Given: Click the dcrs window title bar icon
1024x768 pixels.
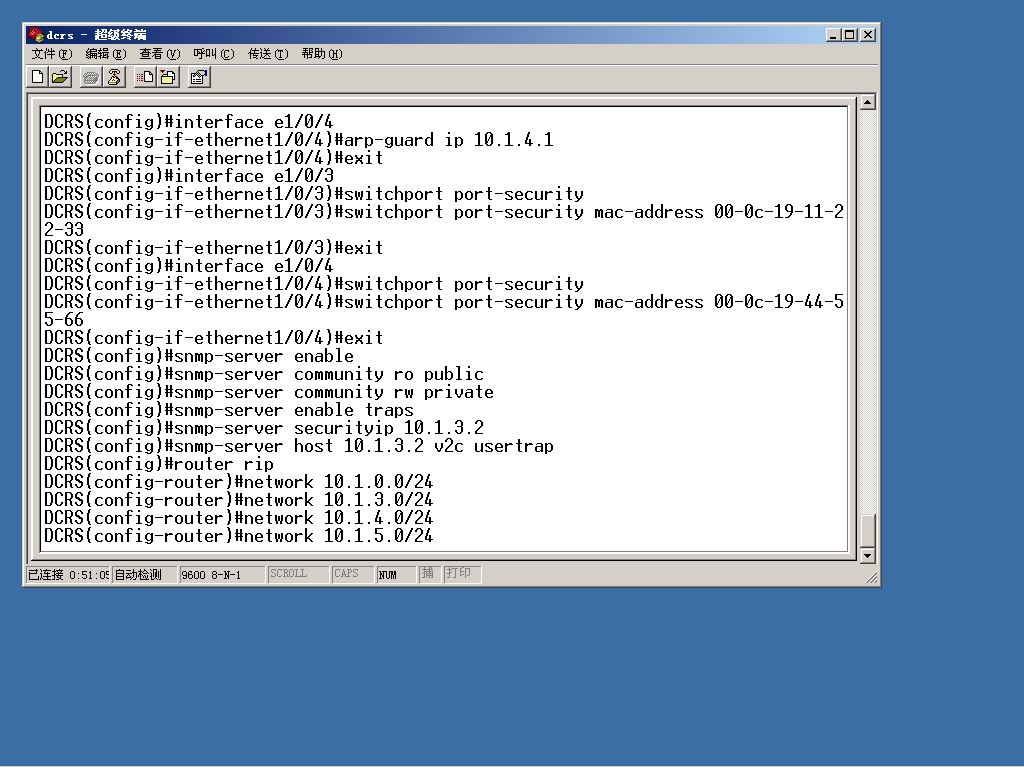Looking at the screenshot, I should coord(36,35).
